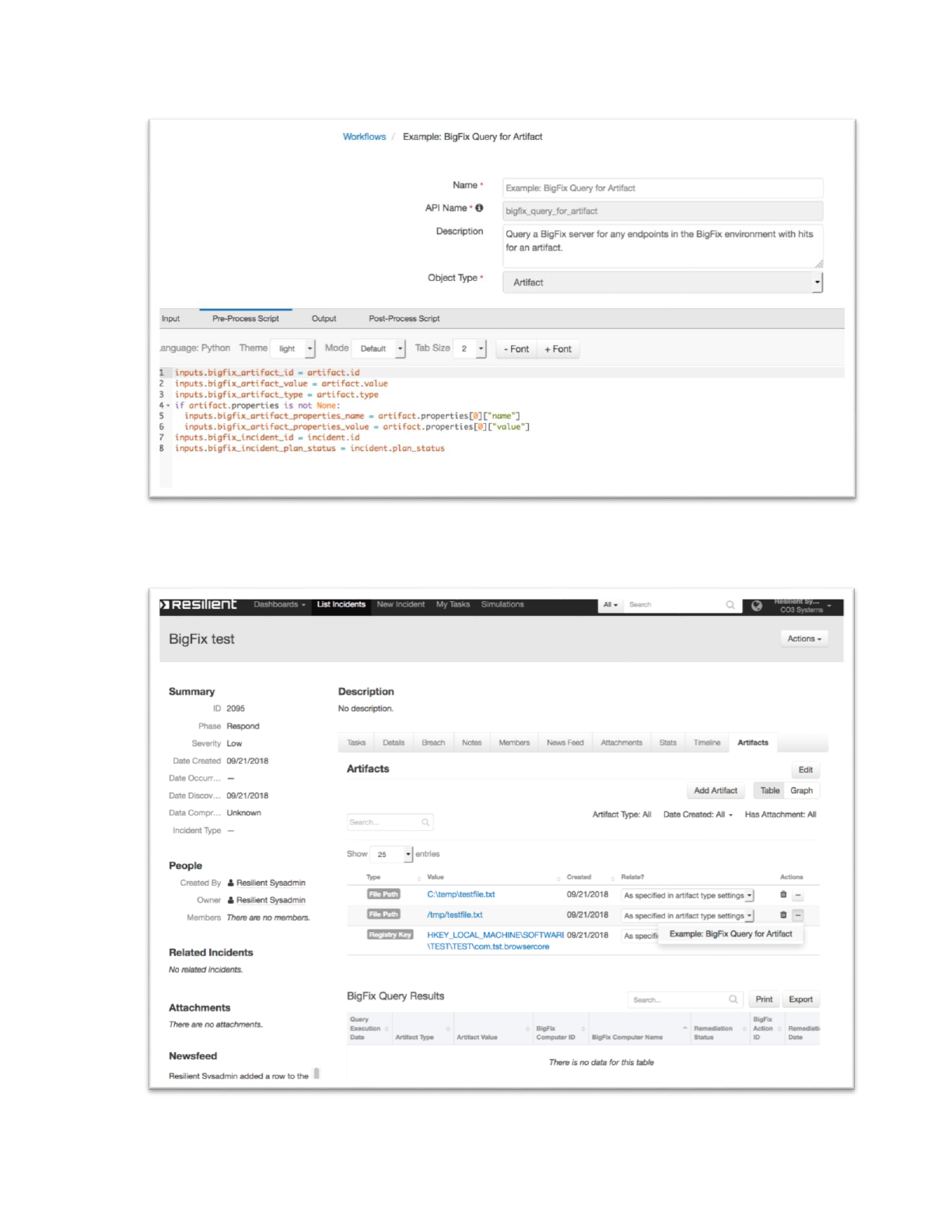This screenshot has height=1232, width=952.
Task: Open actions menu for C:\temp\testfile.txt row
Action: (x=798, y=895)
